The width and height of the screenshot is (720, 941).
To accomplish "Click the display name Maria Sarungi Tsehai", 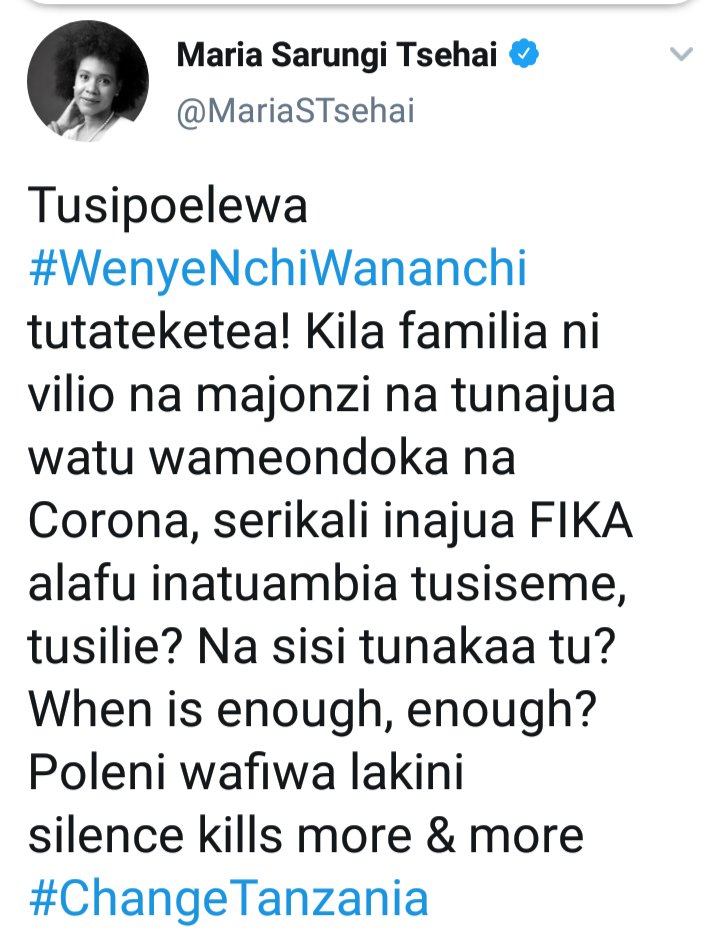I will (x=337, y=55).
